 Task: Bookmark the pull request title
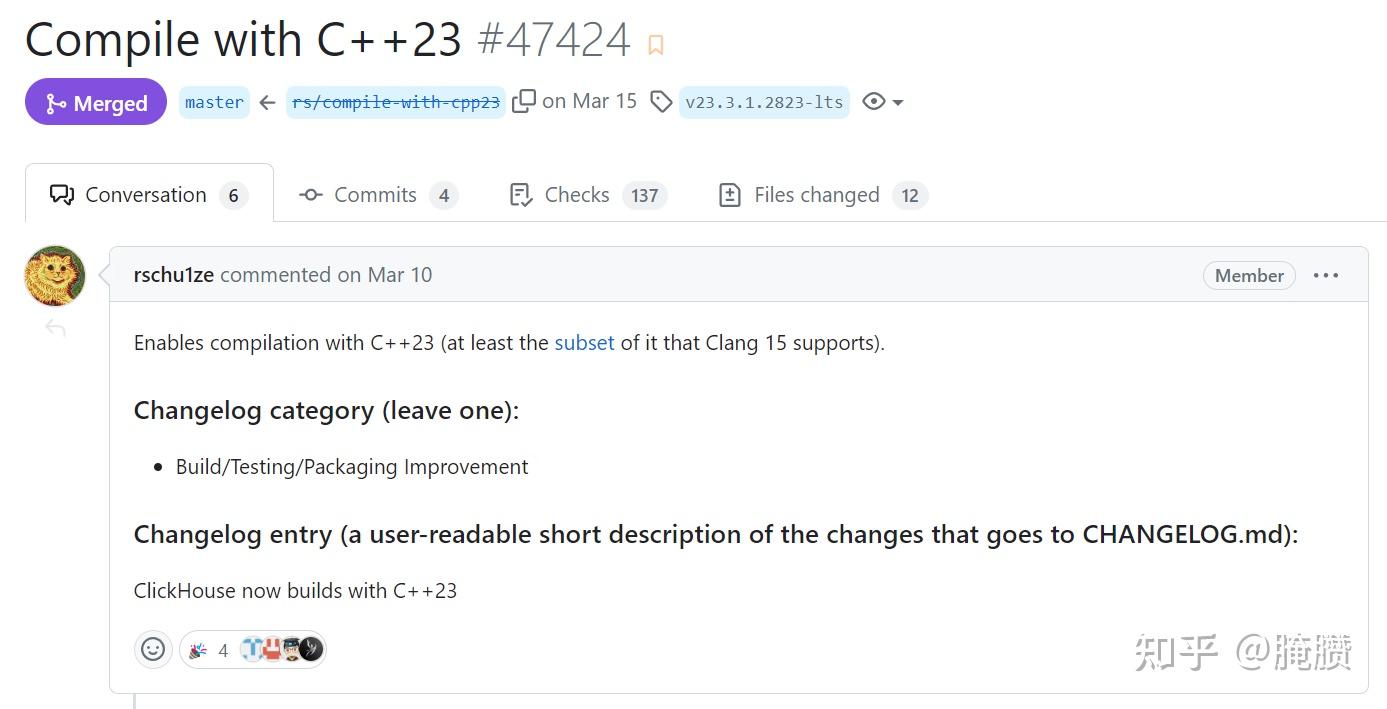pyautogui.click(x=655, y=45)
